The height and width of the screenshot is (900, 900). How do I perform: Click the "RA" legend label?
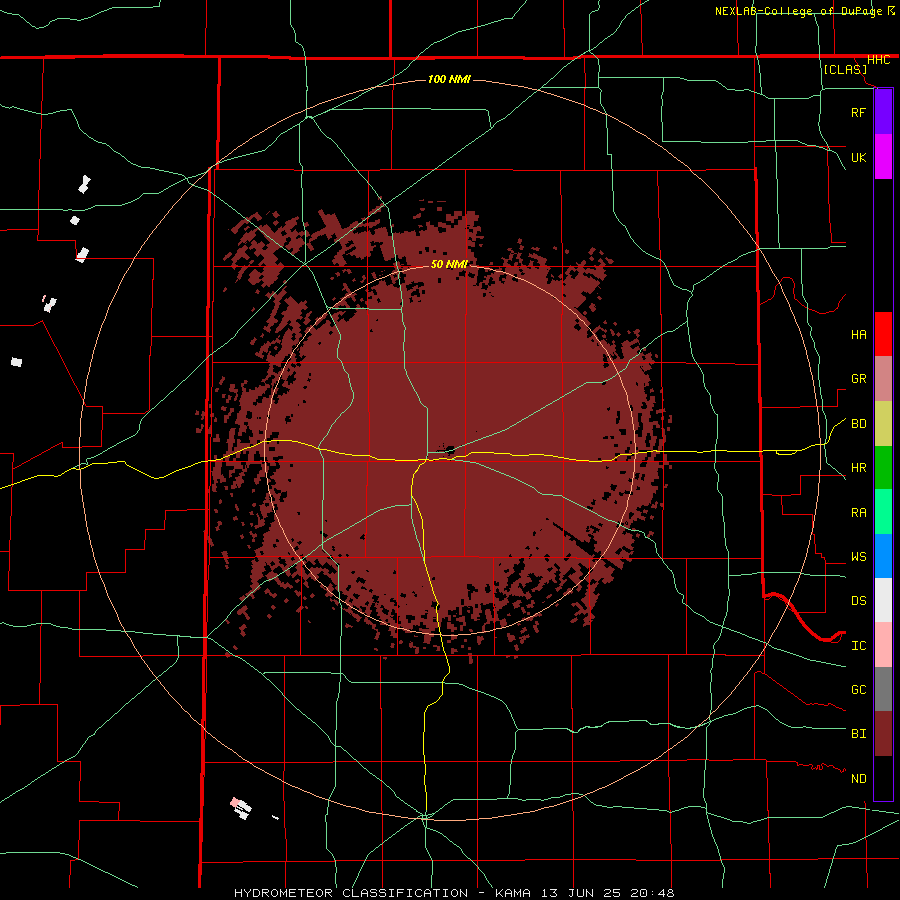(858, 513)
